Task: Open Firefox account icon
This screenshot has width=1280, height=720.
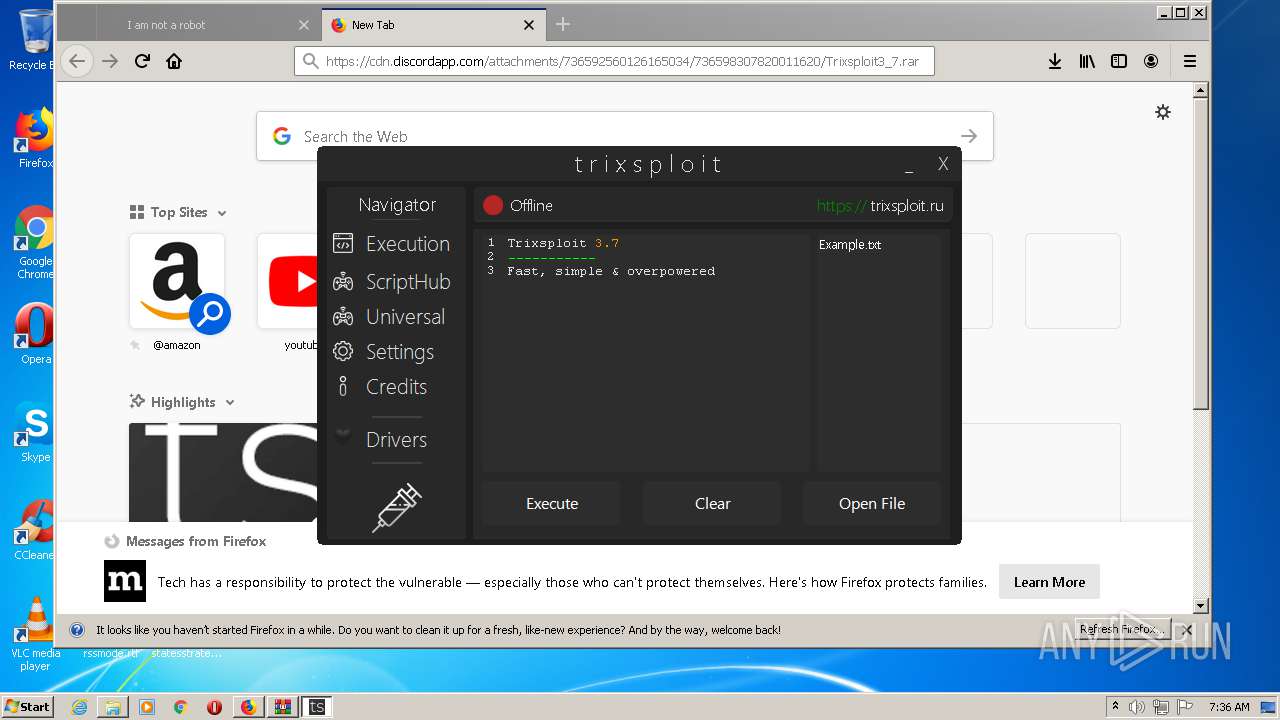Action: (x=1151, y=61)
